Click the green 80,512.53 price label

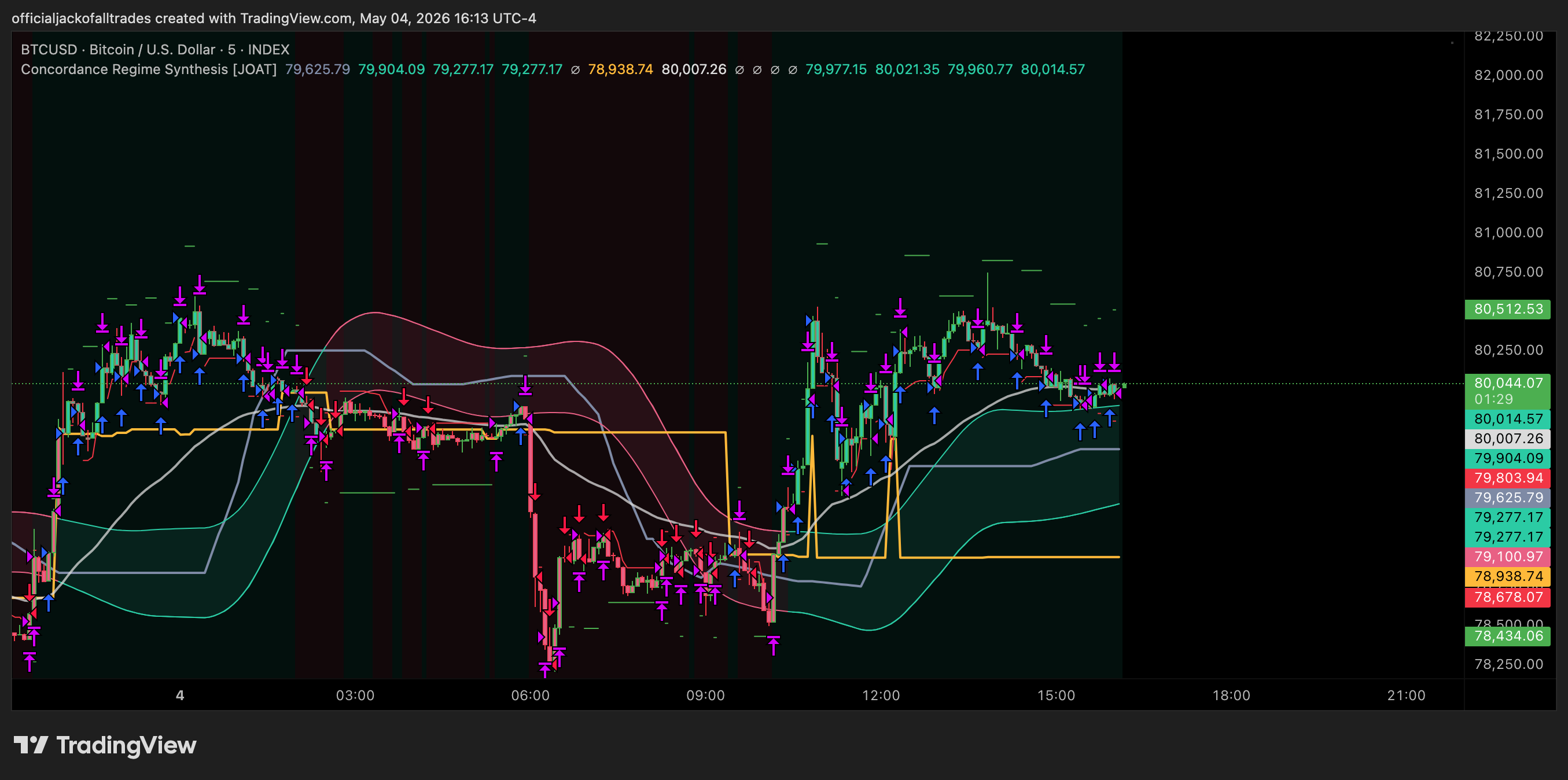point(1508,310)
